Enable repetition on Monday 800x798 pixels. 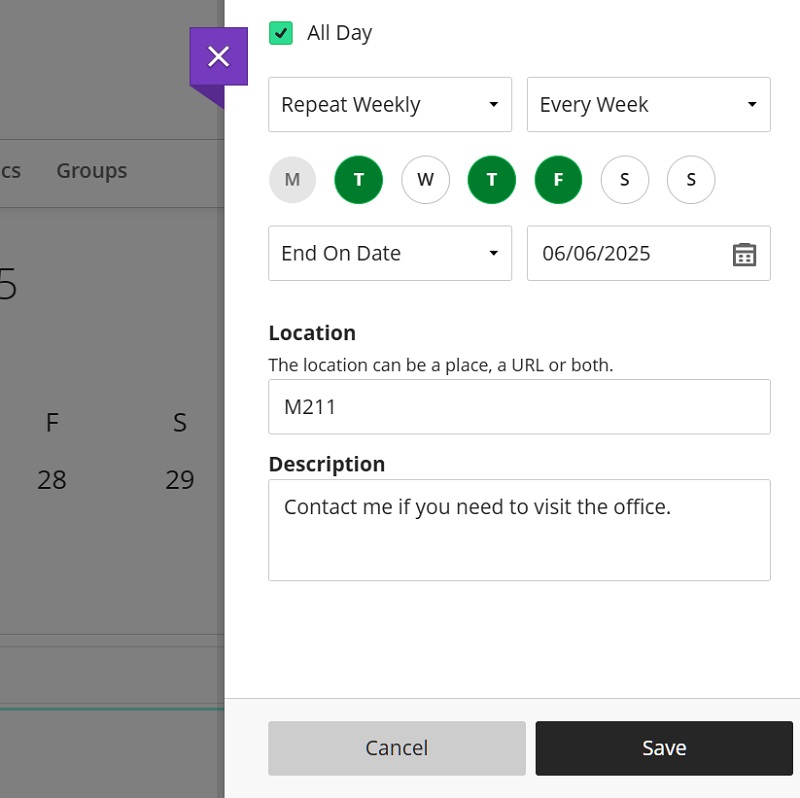tap(292, 179)
